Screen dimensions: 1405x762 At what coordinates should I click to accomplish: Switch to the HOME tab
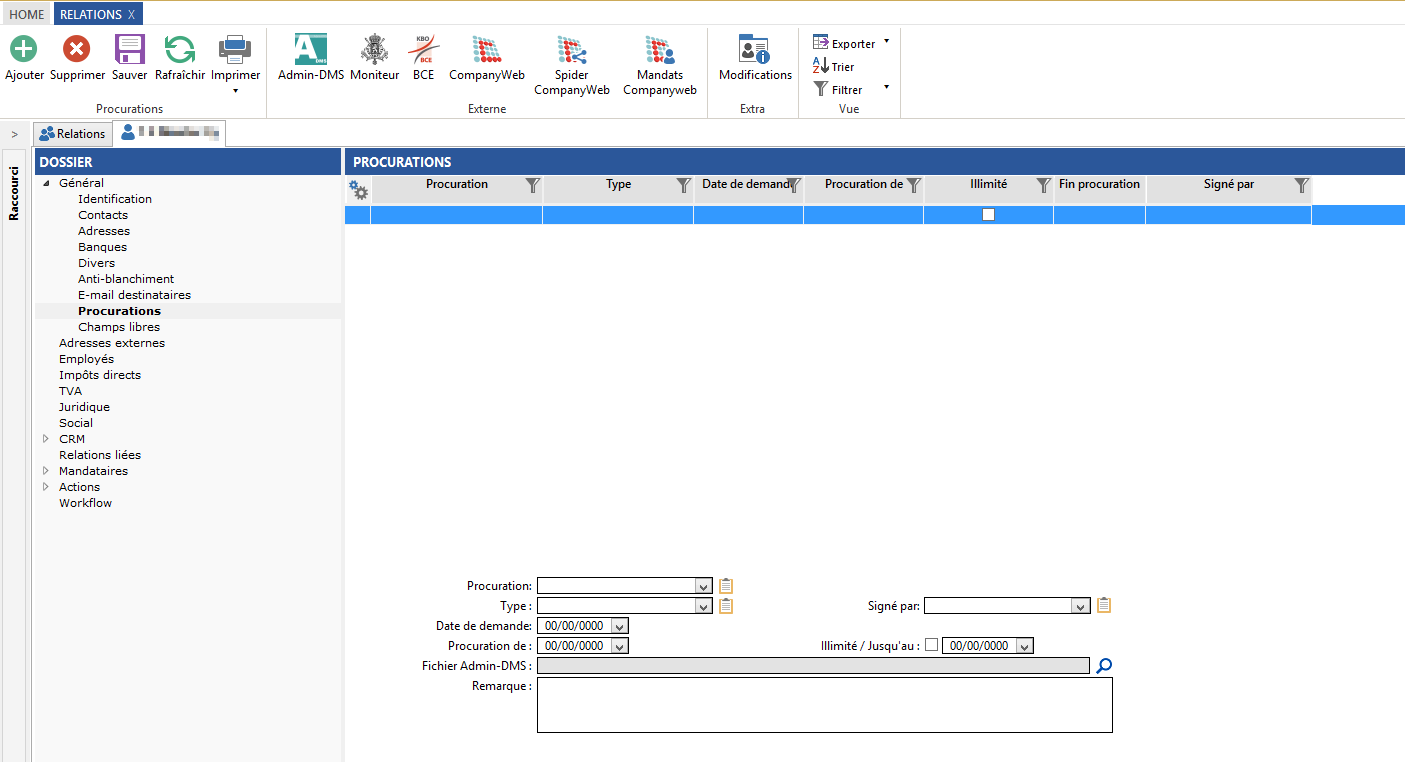(x=27, y=14)
